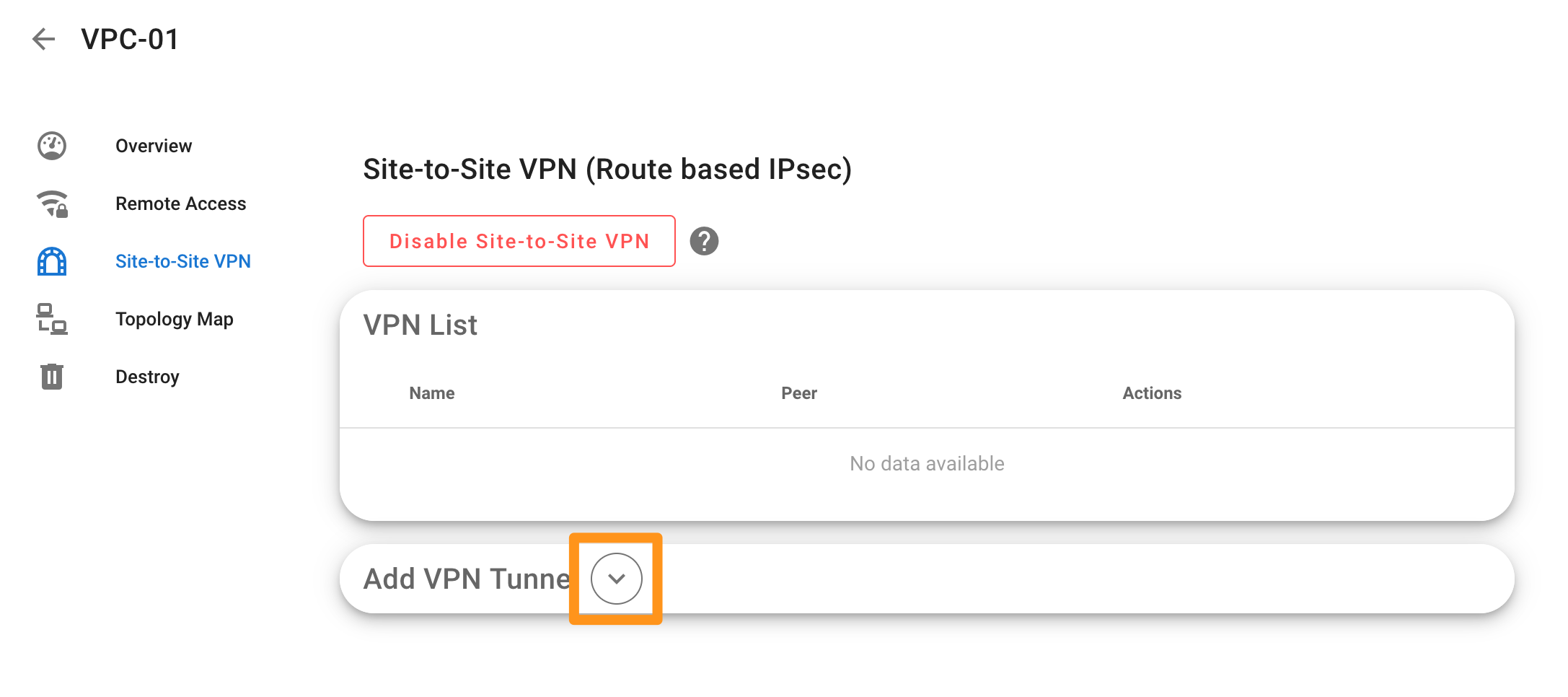Click the Add VPN Tunnel panel title
1568x697 pixels.
[x=467, y=579]
